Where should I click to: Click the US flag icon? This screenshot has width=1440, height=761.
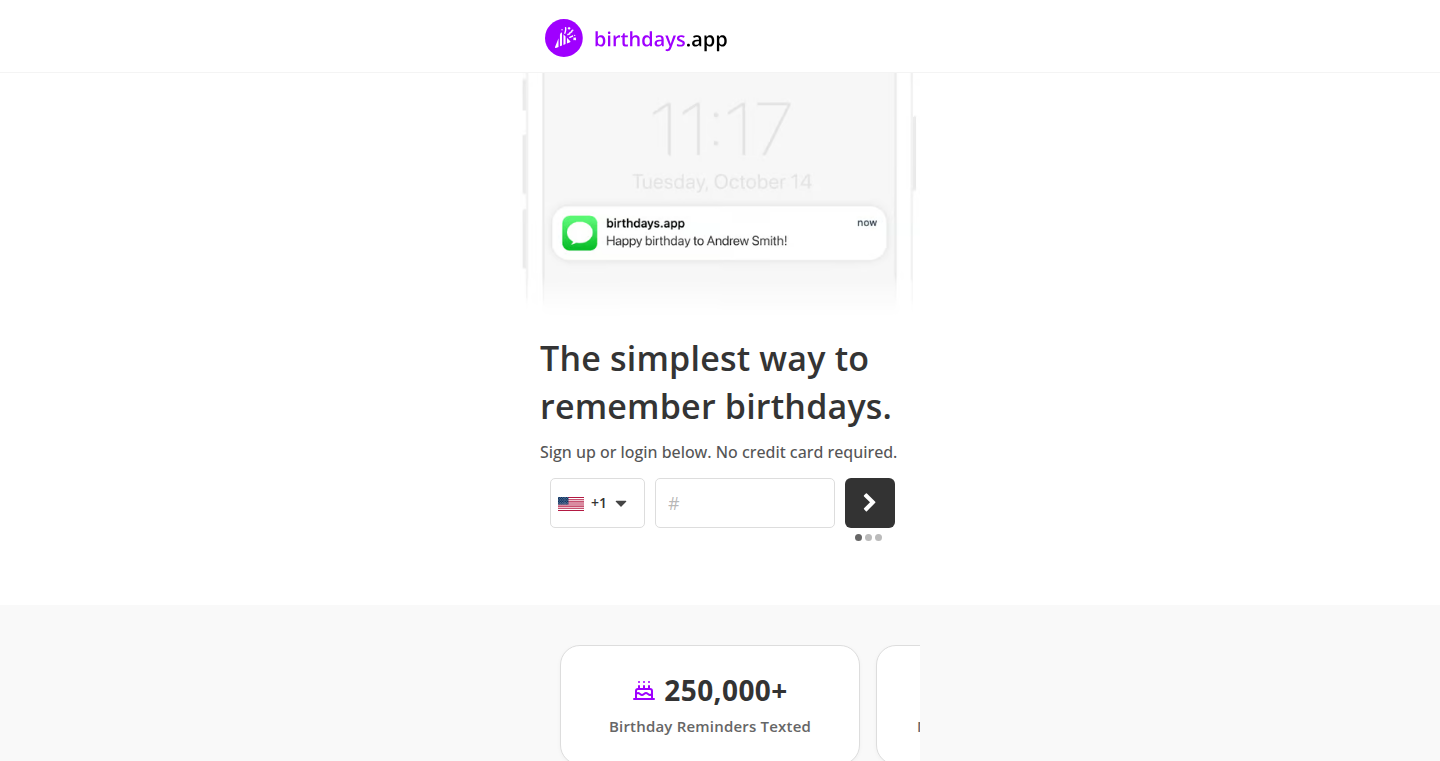pyautogui.click(x=571, y=504)
